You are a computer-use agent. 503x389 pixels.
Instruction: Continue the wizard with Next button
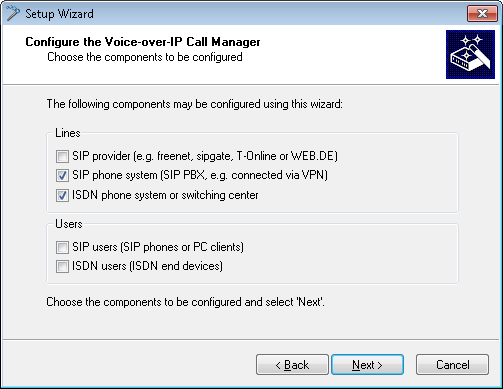(367, 365)
